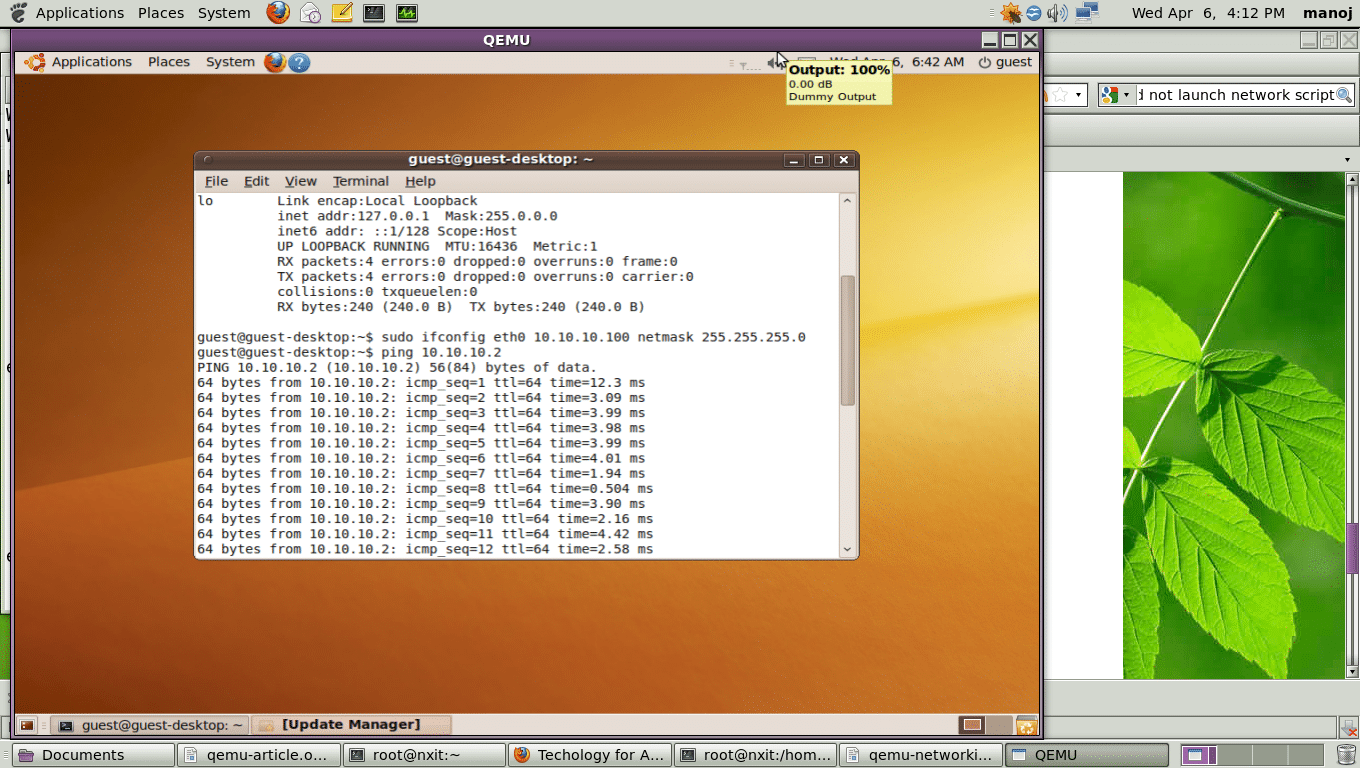The image size is (1360, 768).
Task: Open the system monitor launcher icon
Action: point(406,13)
